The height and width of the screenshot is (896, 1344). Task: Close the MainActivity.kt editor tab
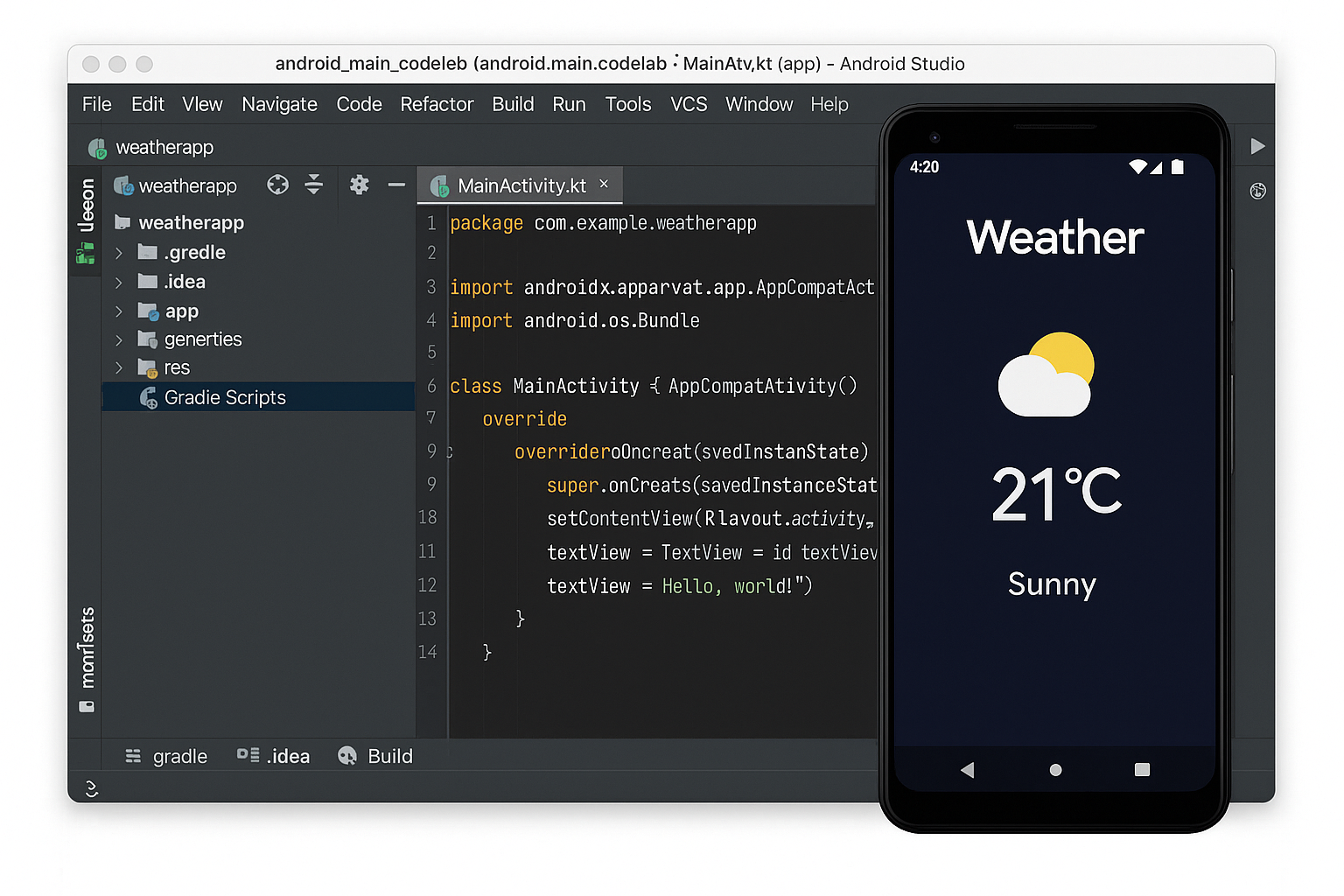(604, 185)
